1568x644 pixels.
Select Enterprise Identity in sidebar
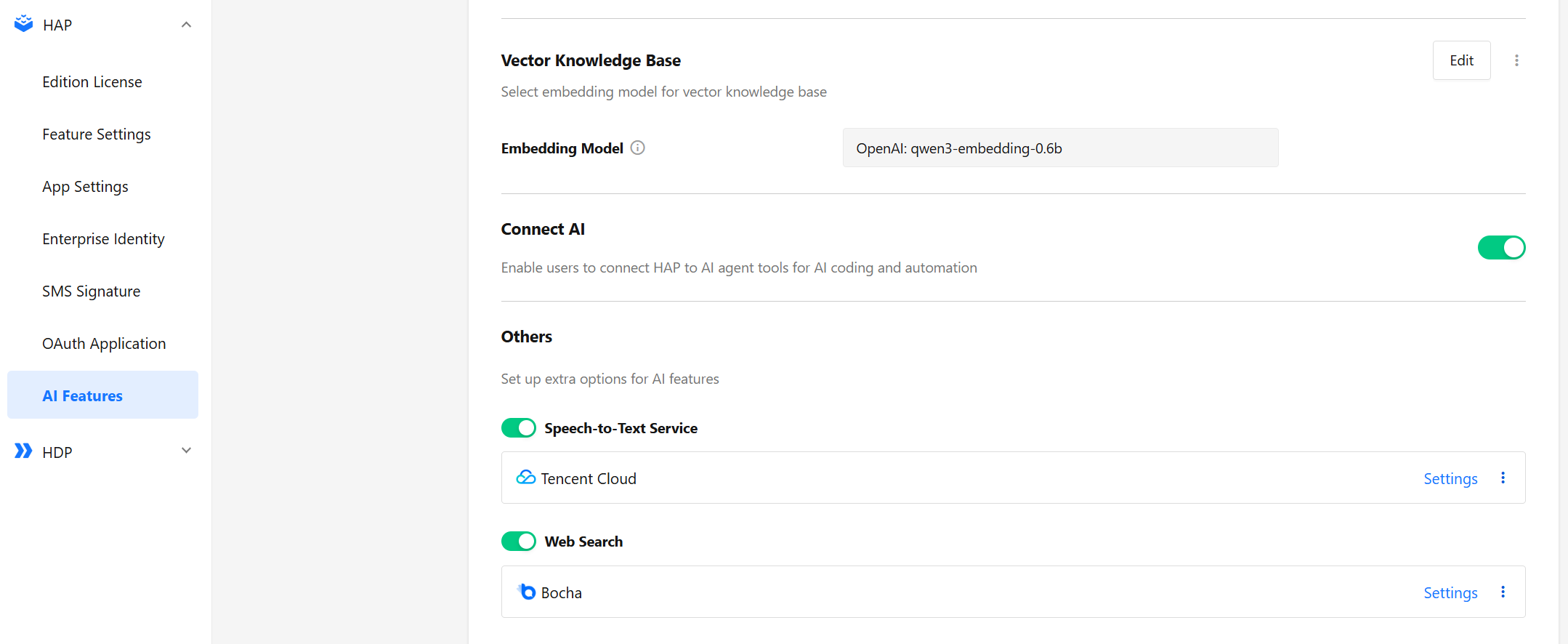click(x=102, y=239)
